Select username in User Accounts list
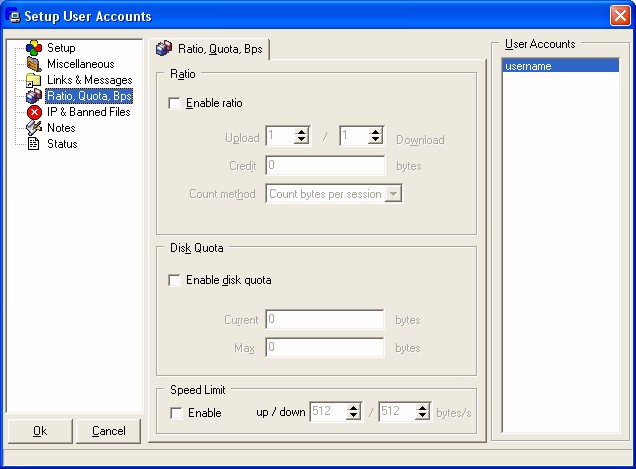The image size is (636, 469). click(x=561, y=66)
